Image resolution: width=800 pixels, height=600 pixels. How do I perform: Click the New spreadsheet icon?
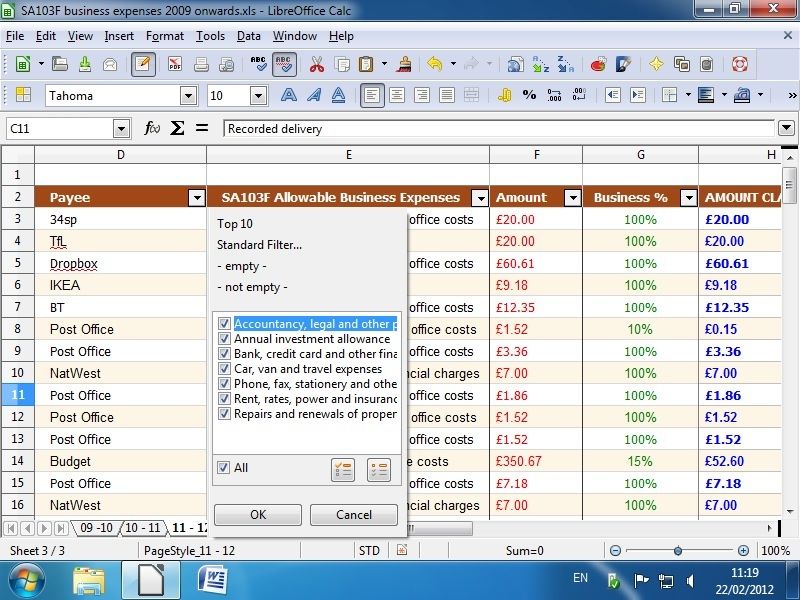(22, 64)
